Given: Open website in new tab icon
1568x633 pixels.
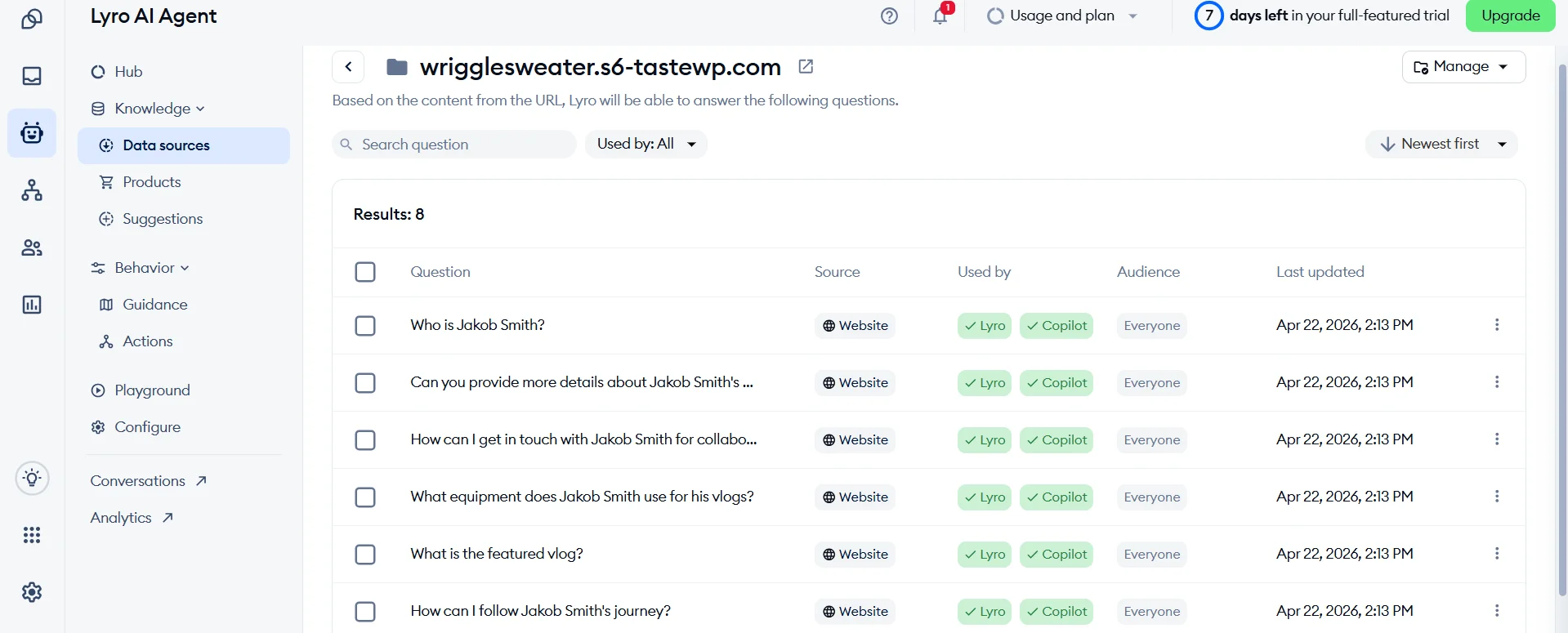Looking at the screenshot, I should pos(806,66).
